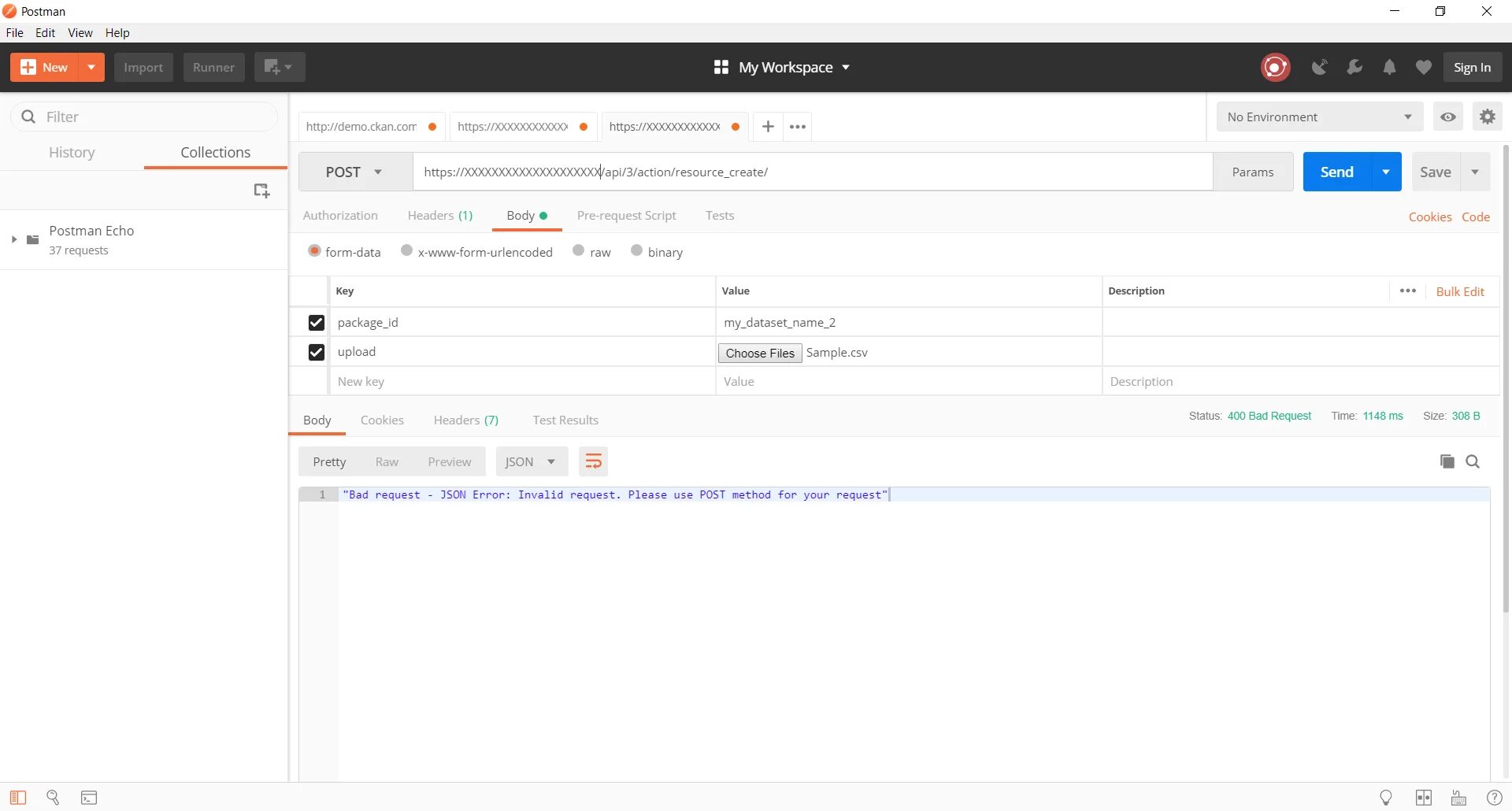
Task: Open the Postman console icon
Action: [x=89, y=798]
